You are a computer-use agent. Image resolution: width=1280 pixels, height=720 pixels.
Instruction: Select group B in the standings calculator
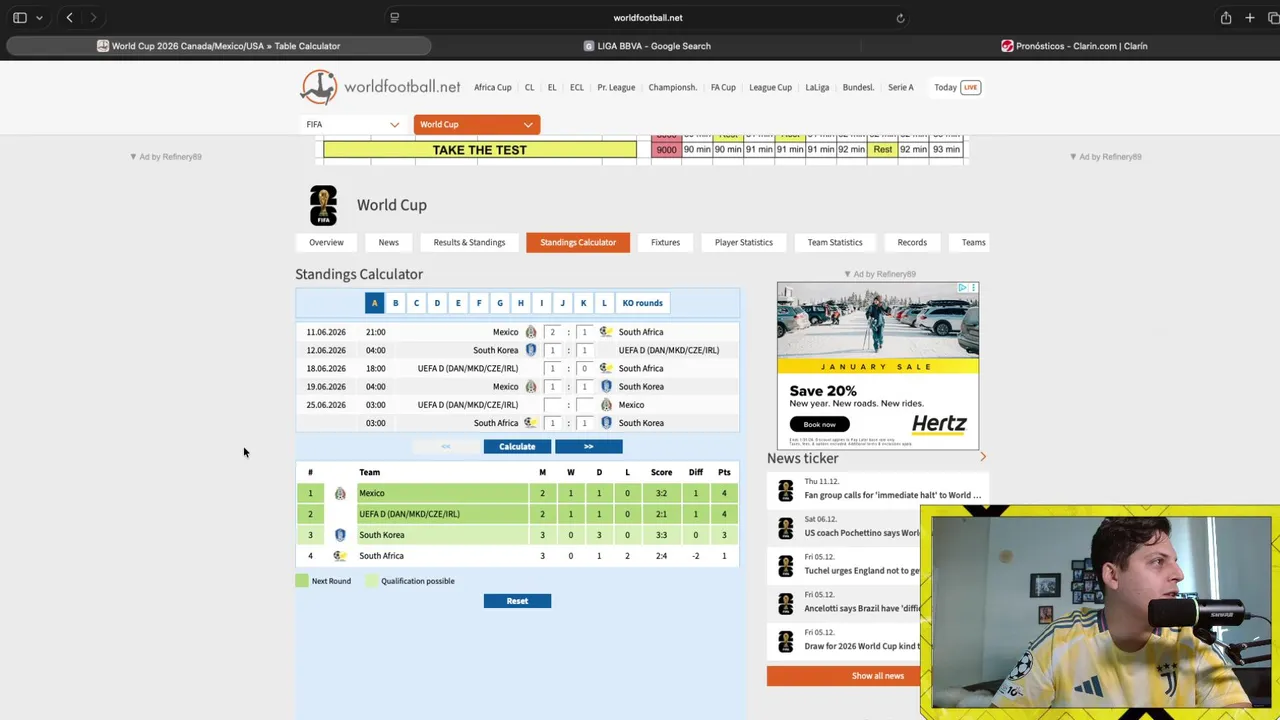(x=395, y=303)
